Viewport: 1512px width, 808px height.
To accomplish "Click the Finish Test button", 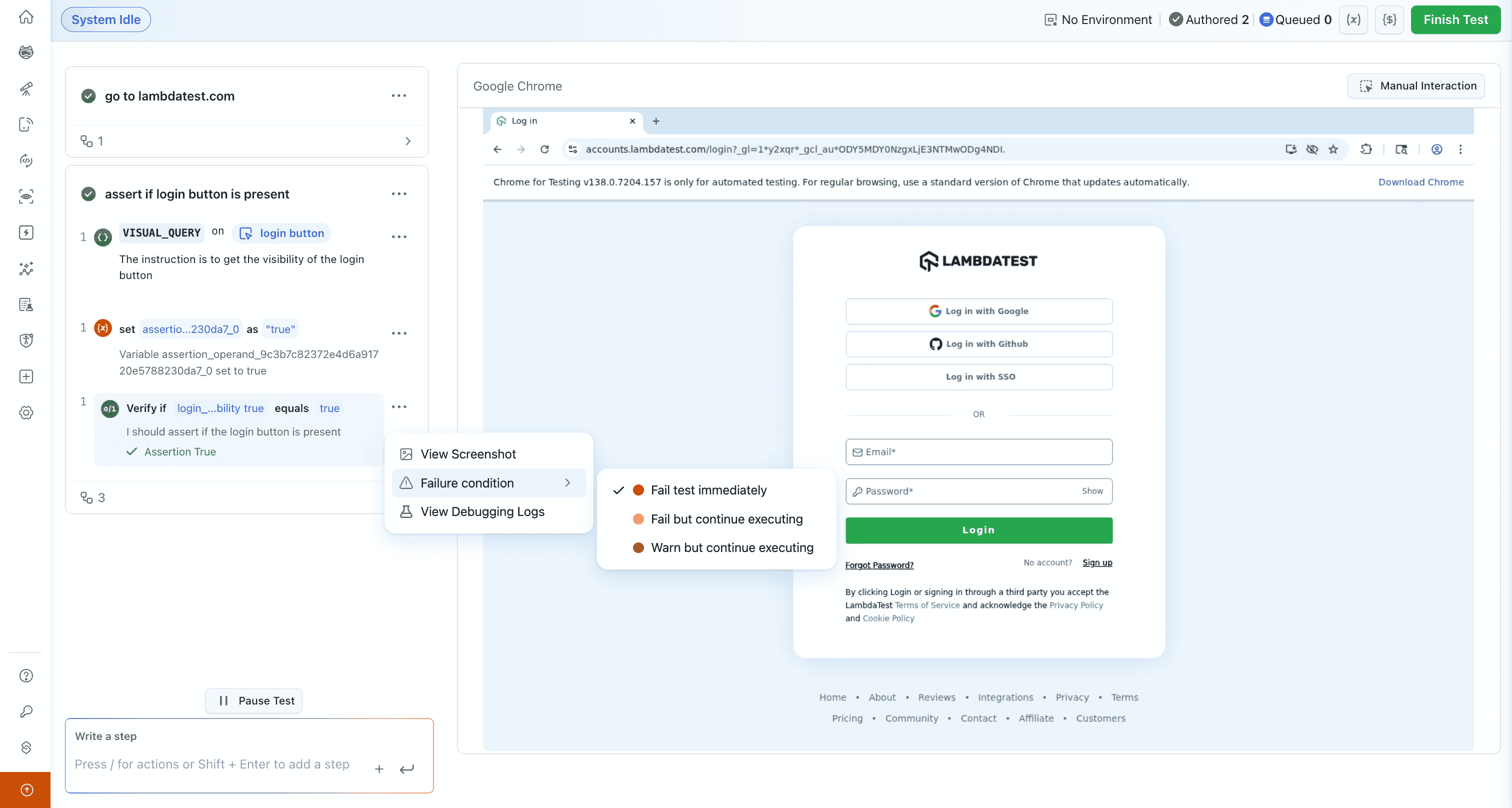I will (x=1454, y=19).
